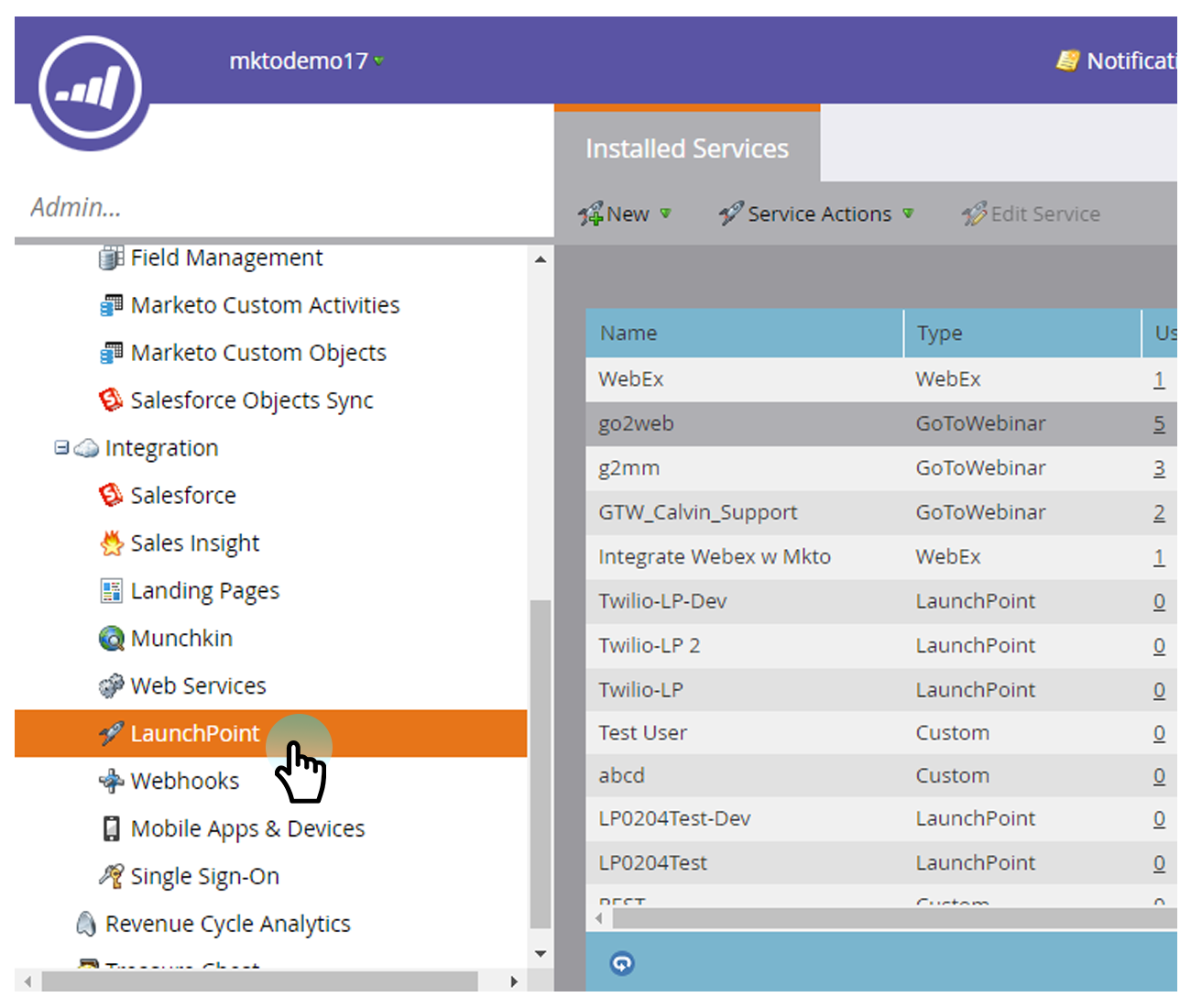Viewport: 1191px width, 1008px height.
Task: Click the Sales Insight flame icon
Action: point(111,543)
